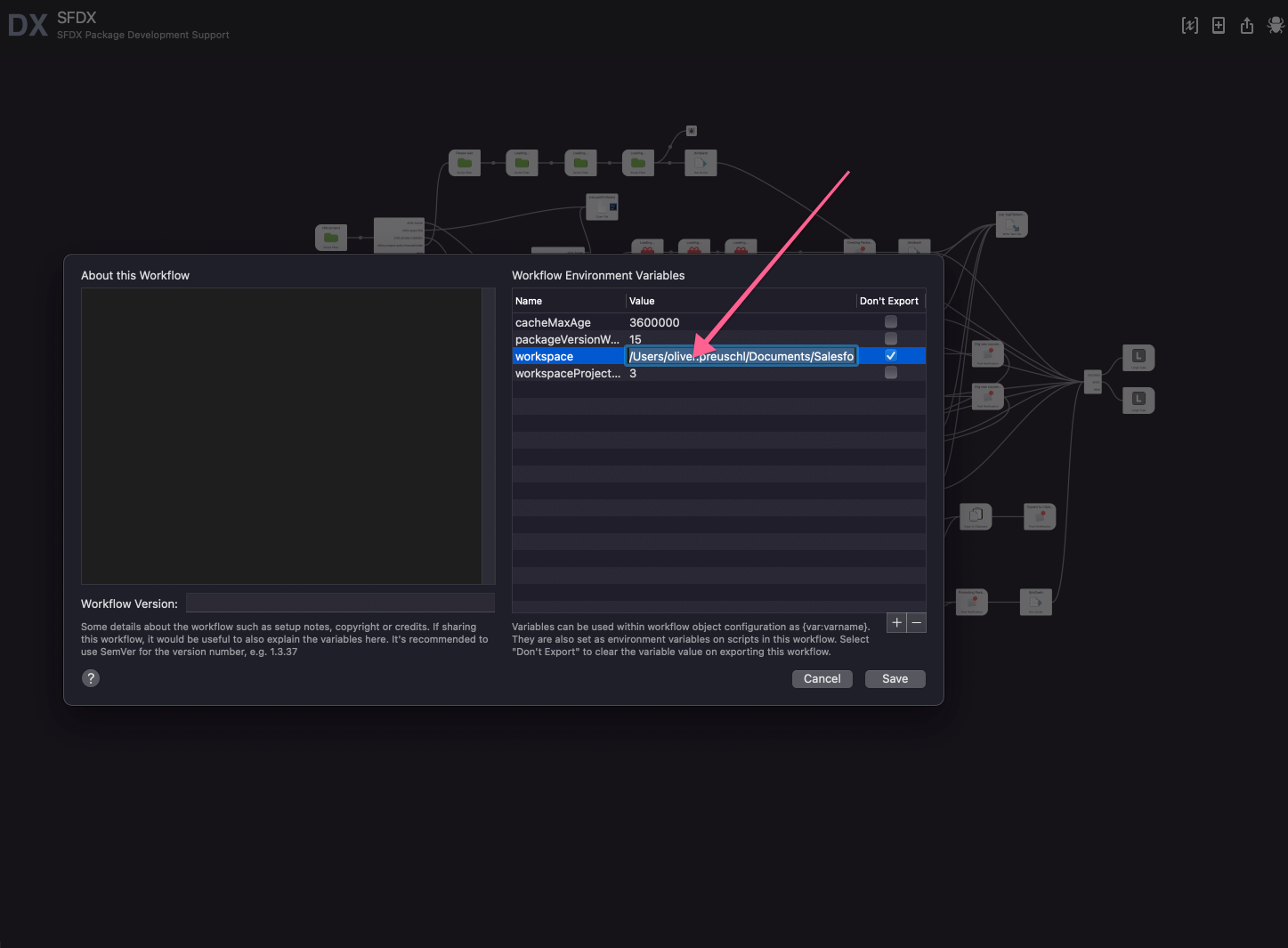The height and width of the screenshot is (948, 1288).
Task: Click the value 3600000
Action: point(654,322)
